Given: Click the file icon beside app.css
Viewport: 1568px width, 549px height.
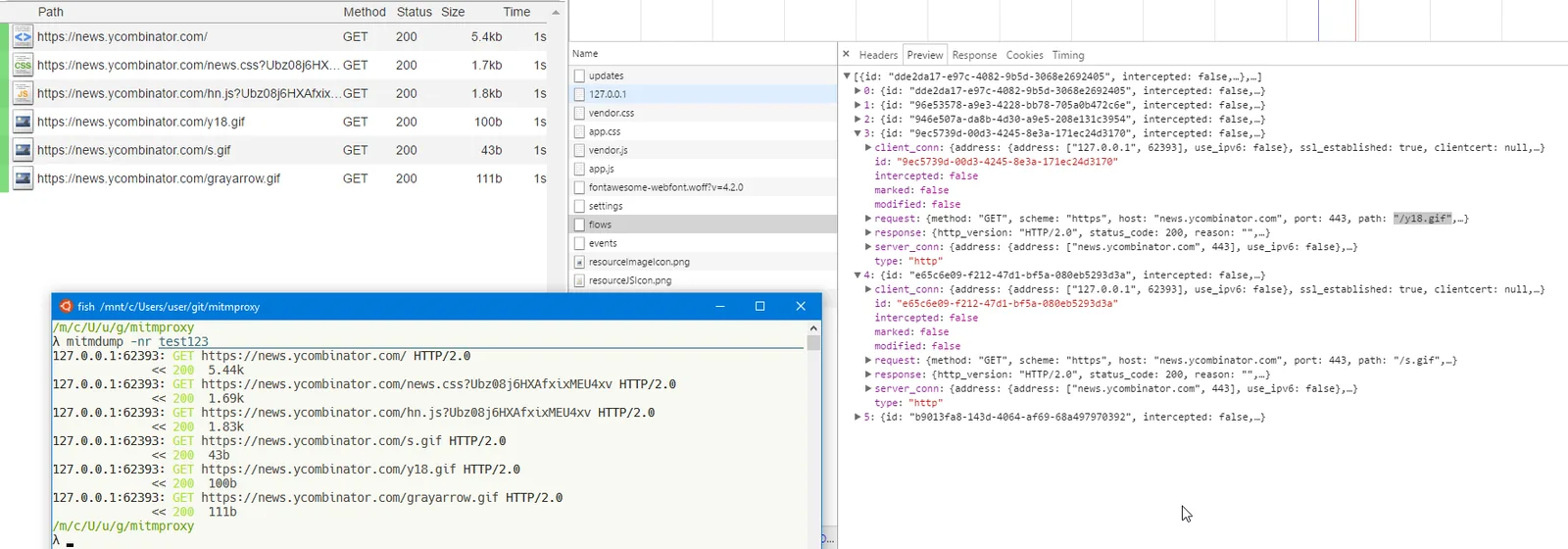Looking at the screenshot, I should pyautogui.click(x=579, y=131).
